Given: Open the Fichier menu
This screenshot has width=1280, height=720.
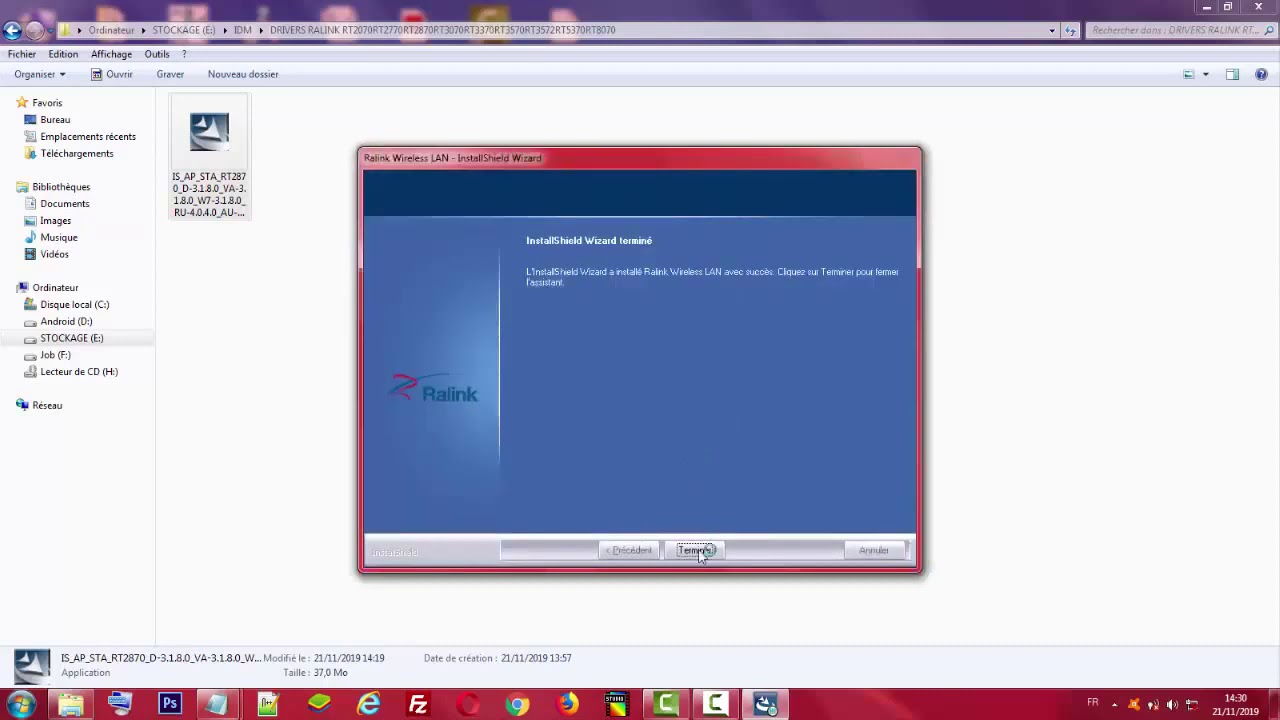Looking at the screenshot, I should (22, 54).
